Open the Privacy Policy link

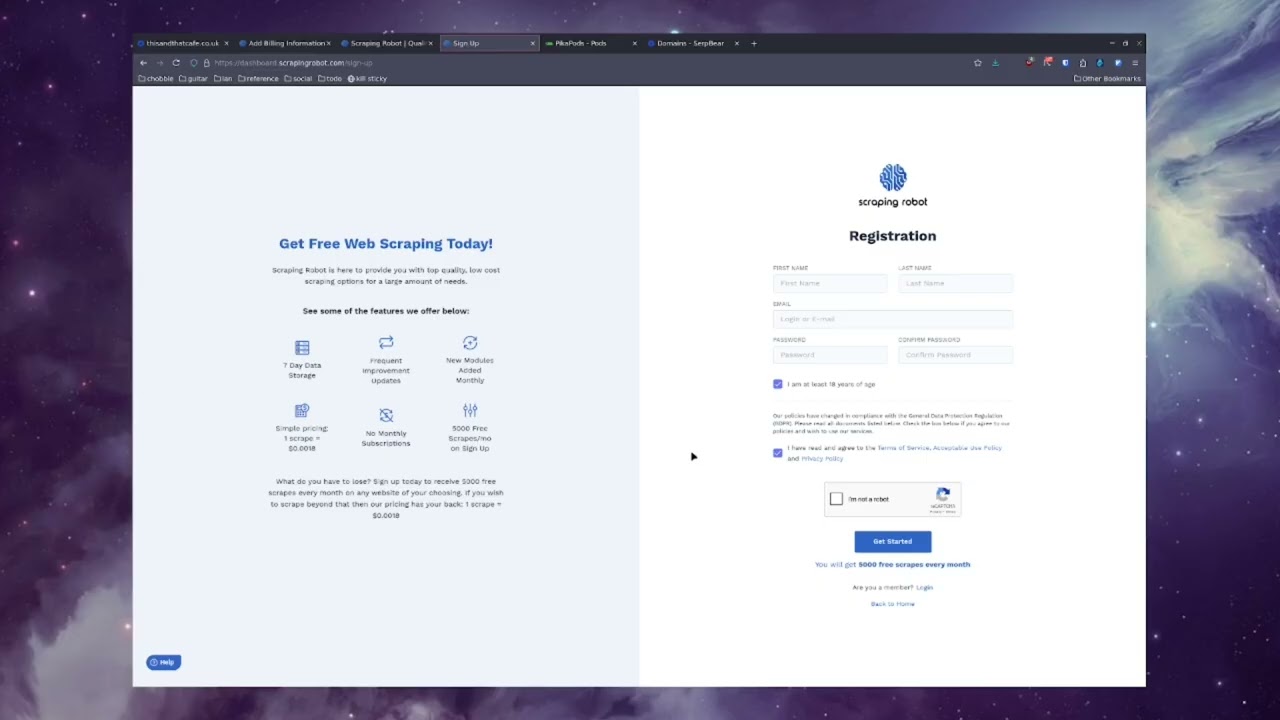point(822,458)
